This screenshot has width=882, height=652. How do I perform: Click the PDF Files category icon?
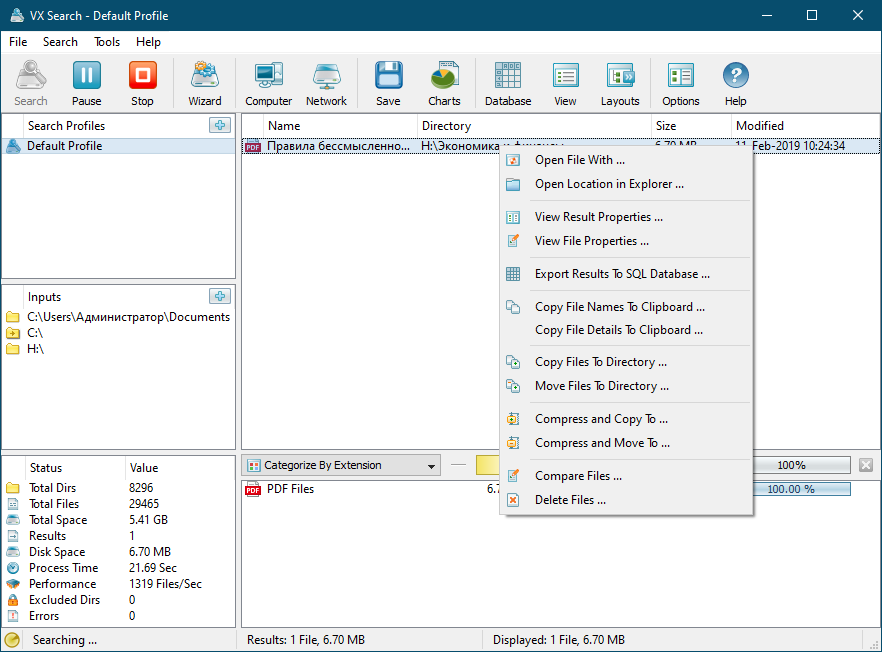click(253, 489)
